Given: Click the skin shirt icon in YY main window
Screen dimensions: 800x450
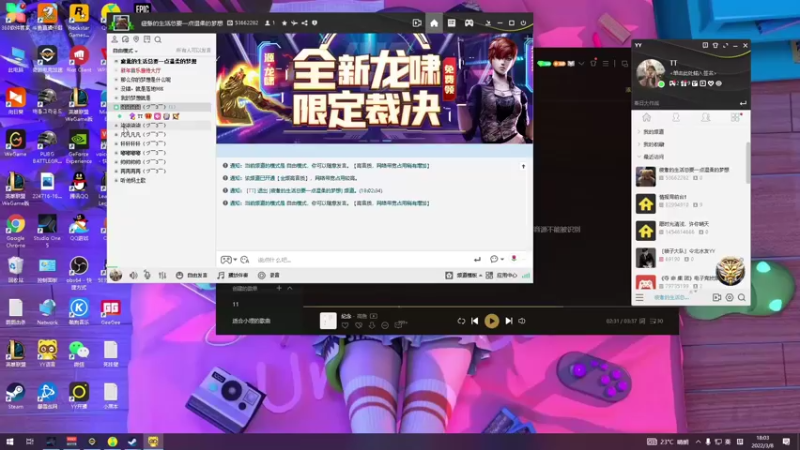Looking at the screenshot, I should (715, 45).
